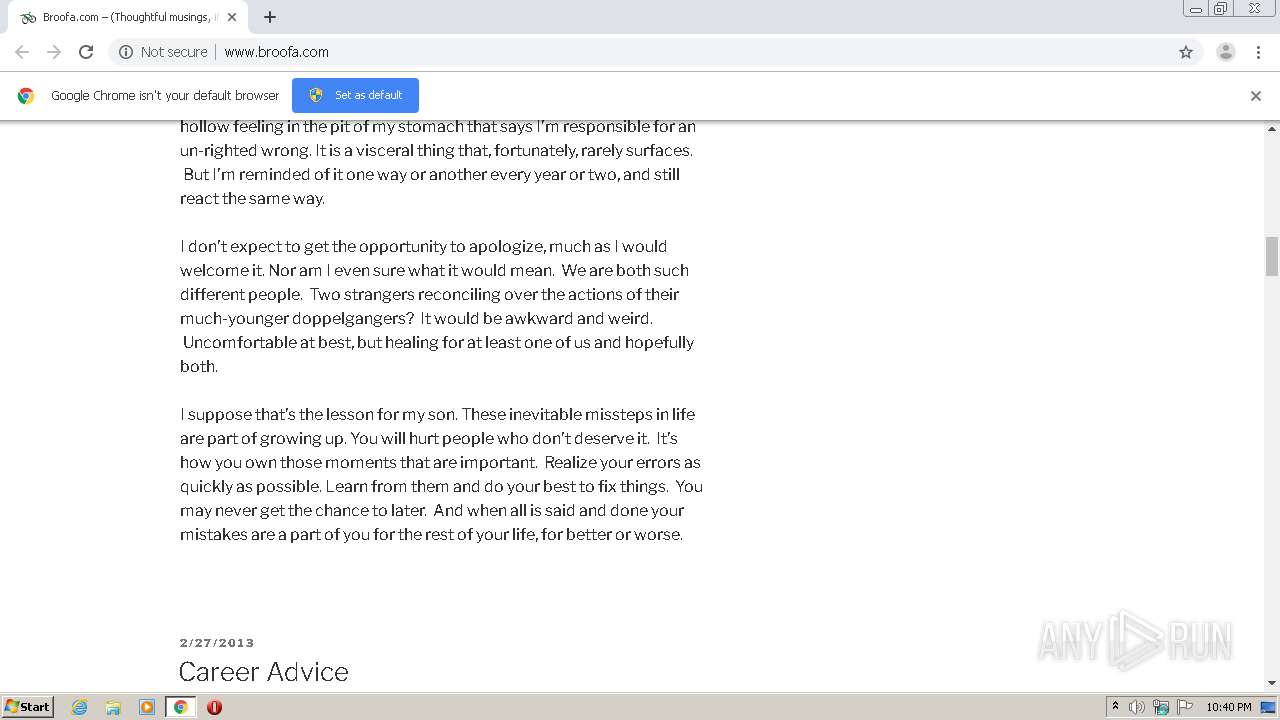Open Chrome three-dot menu

coord(1258,52)
